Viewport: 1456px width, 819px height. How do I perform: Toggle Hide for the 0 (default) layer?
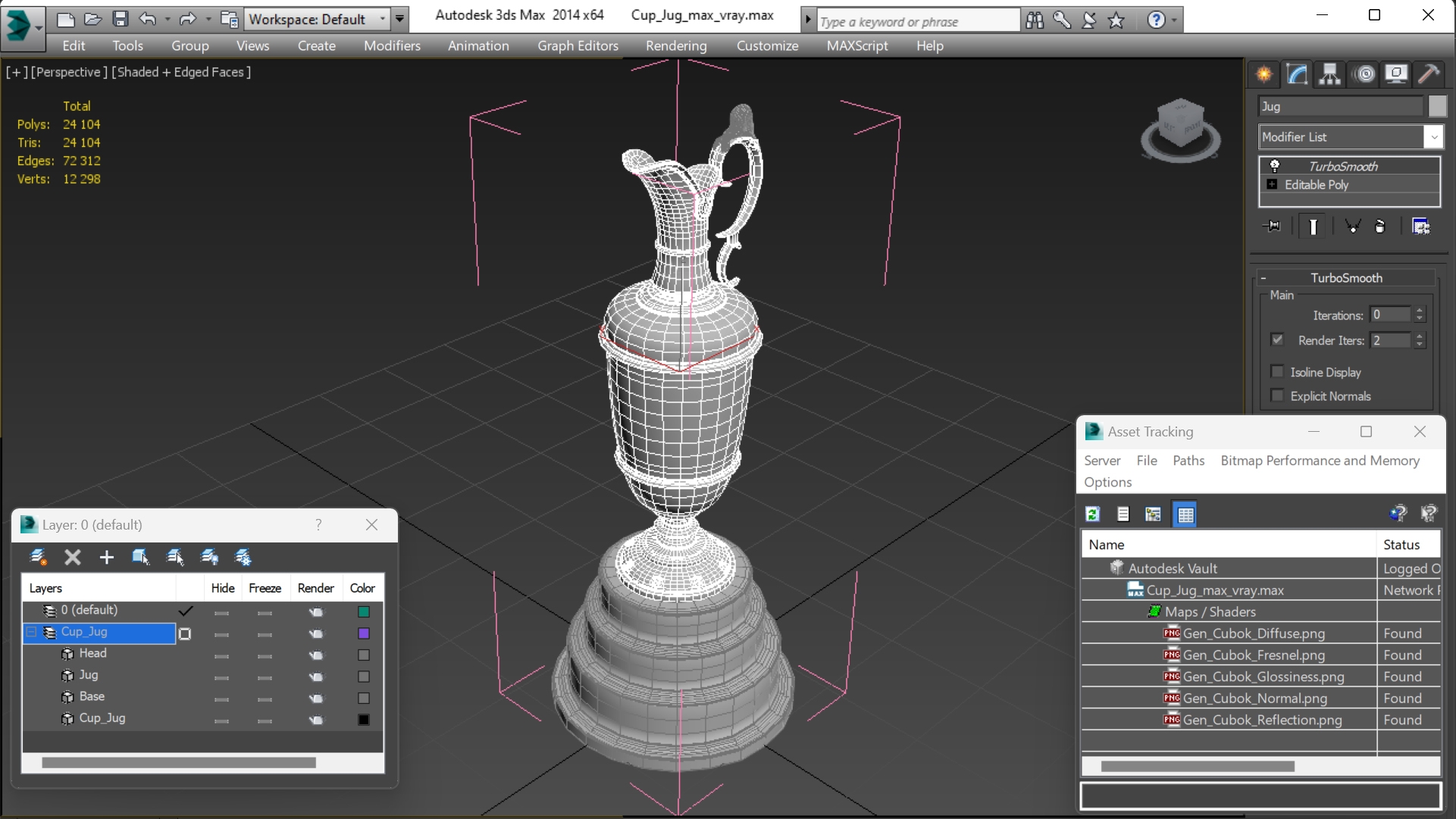[x=221, y=613]
